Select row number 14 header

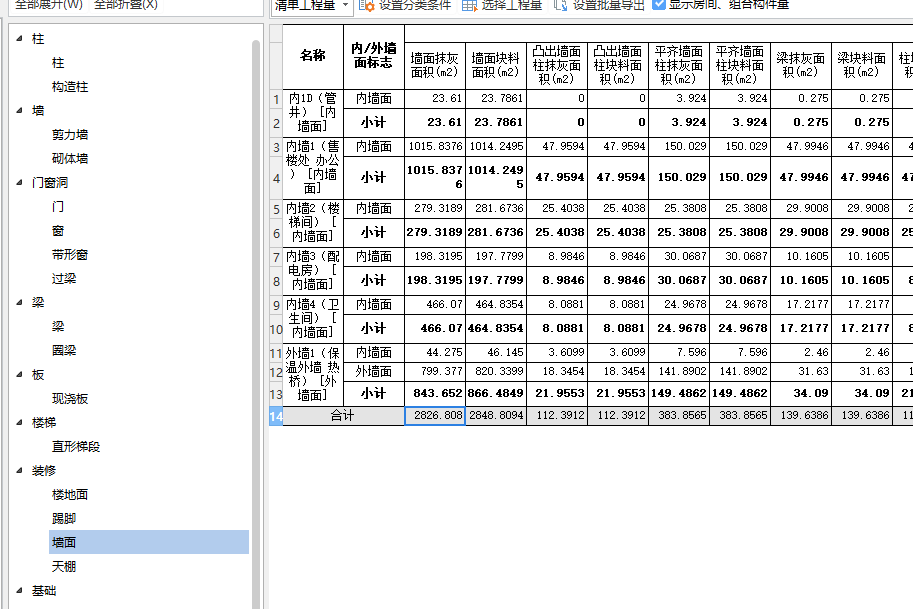click(x=276, y=416)
